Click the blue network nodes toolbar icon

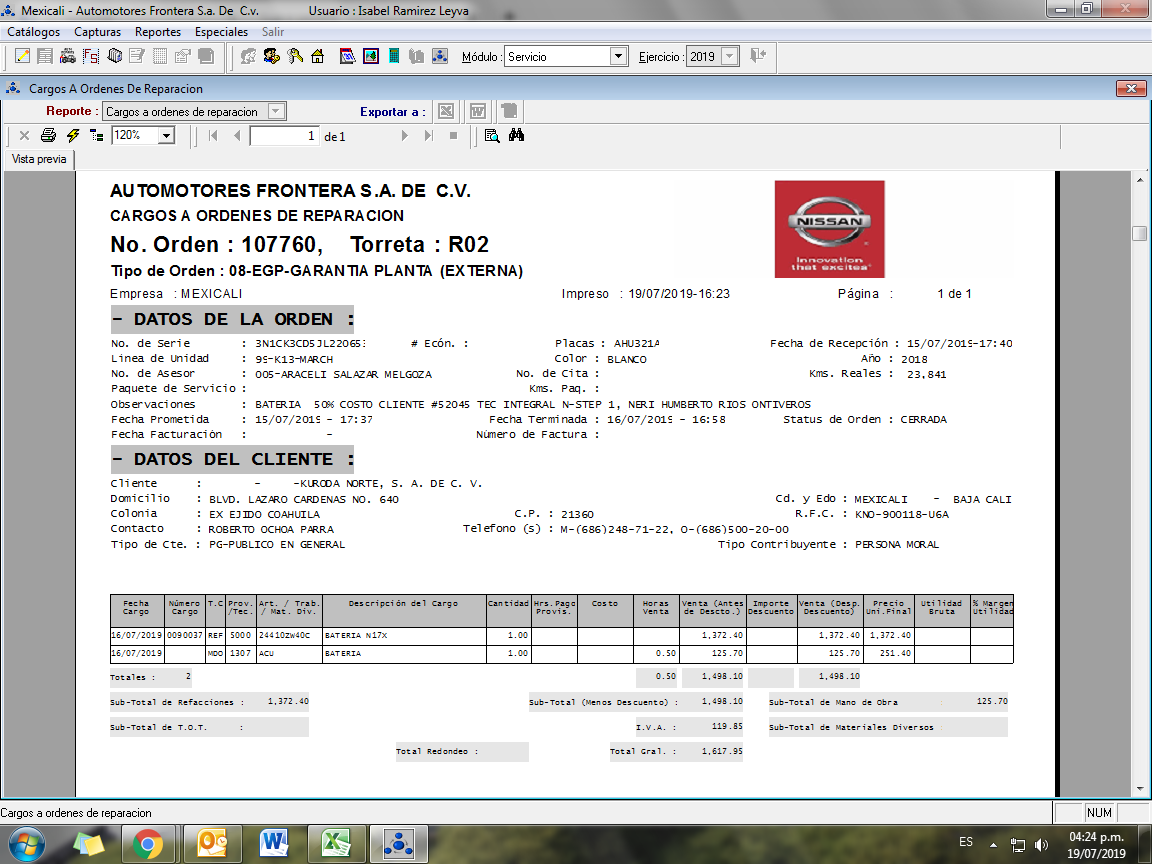[x=439, y=57]
